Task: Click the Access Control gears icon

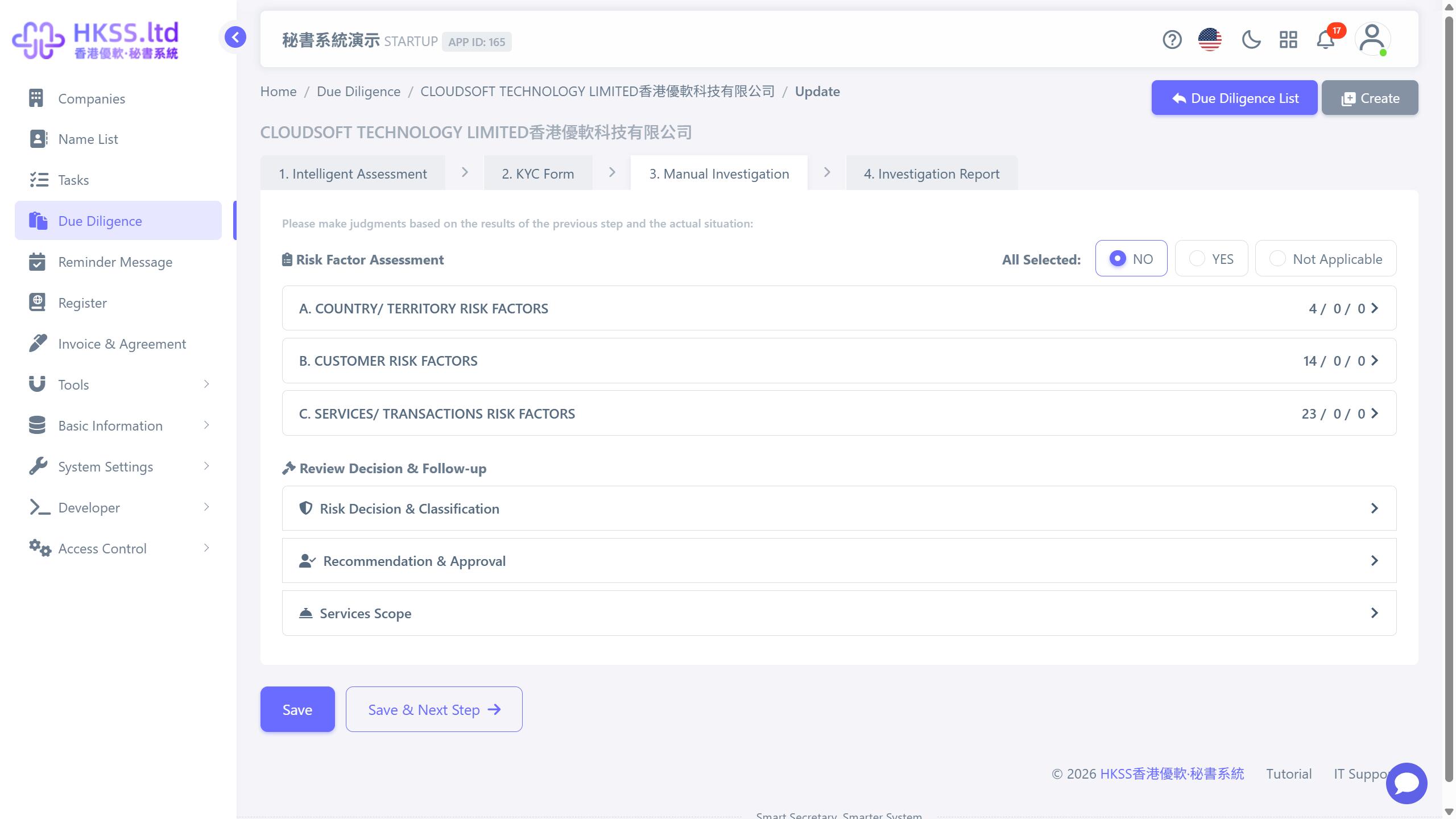Action: click(39, 548)
